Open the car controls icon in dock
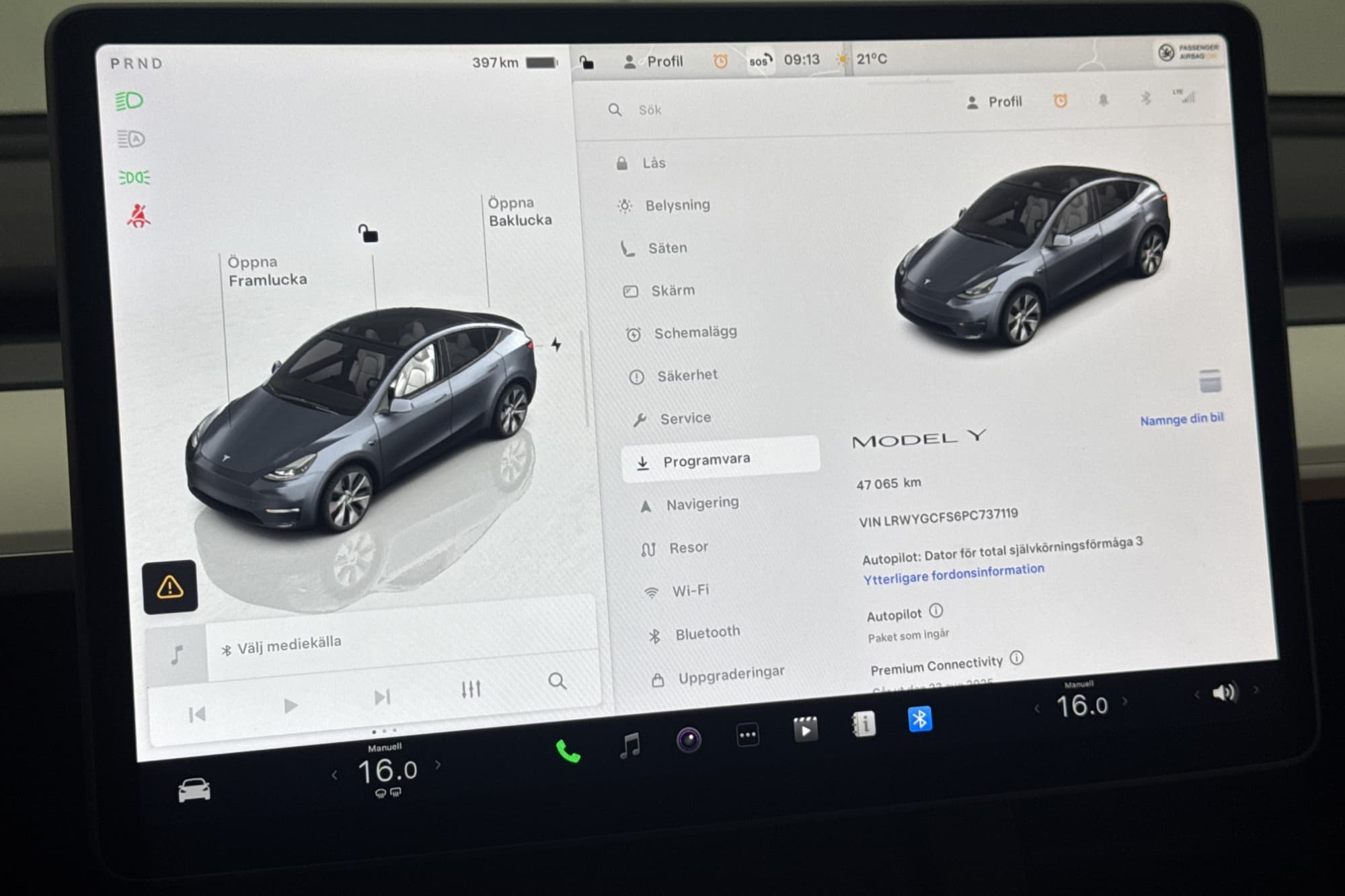 click(x=194, y=790)
